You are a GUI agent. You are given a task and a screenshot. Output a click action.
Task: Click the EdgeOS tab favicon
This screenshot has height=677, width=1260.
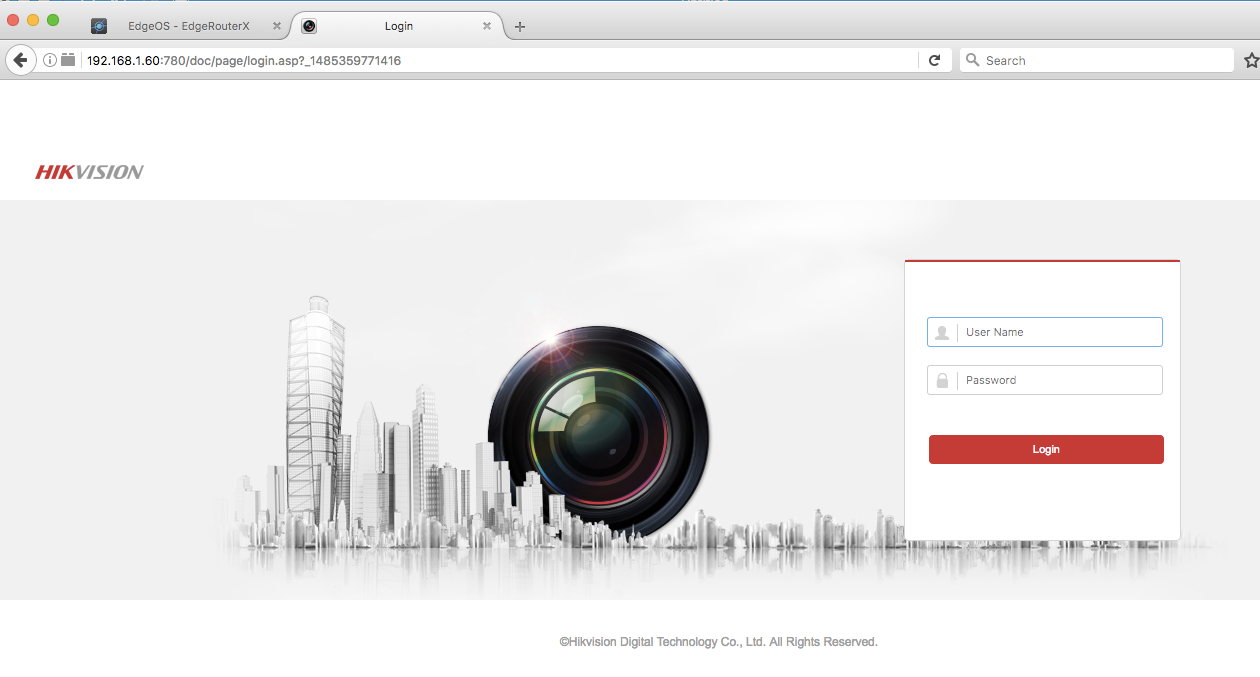click(x=99, y=26)
